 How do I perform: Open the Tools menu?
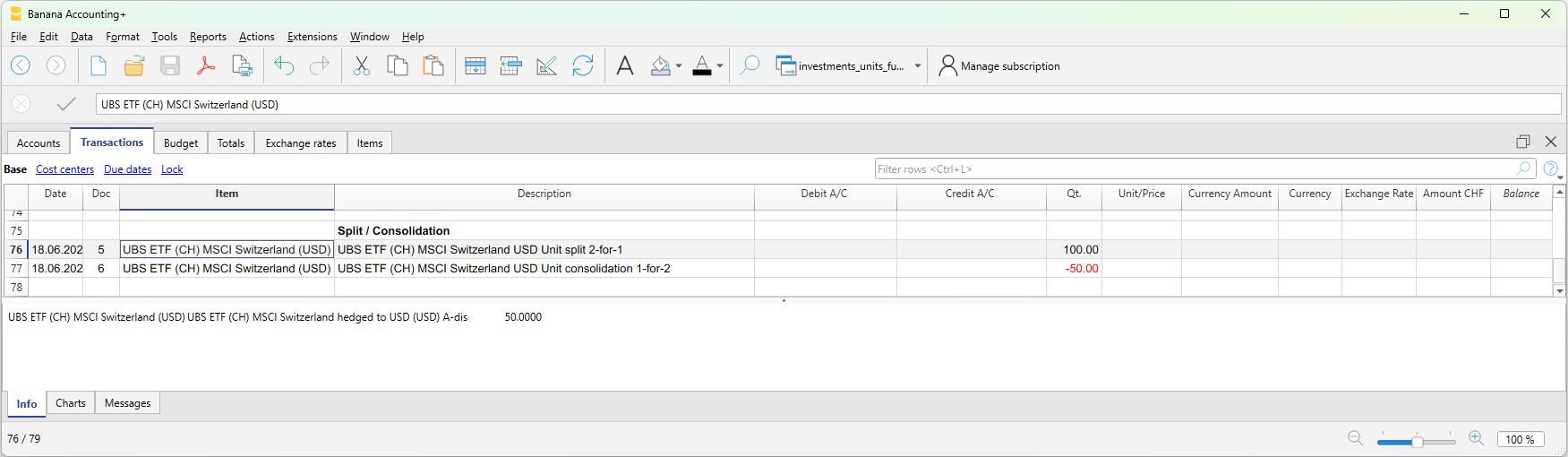tap(164, 37)
